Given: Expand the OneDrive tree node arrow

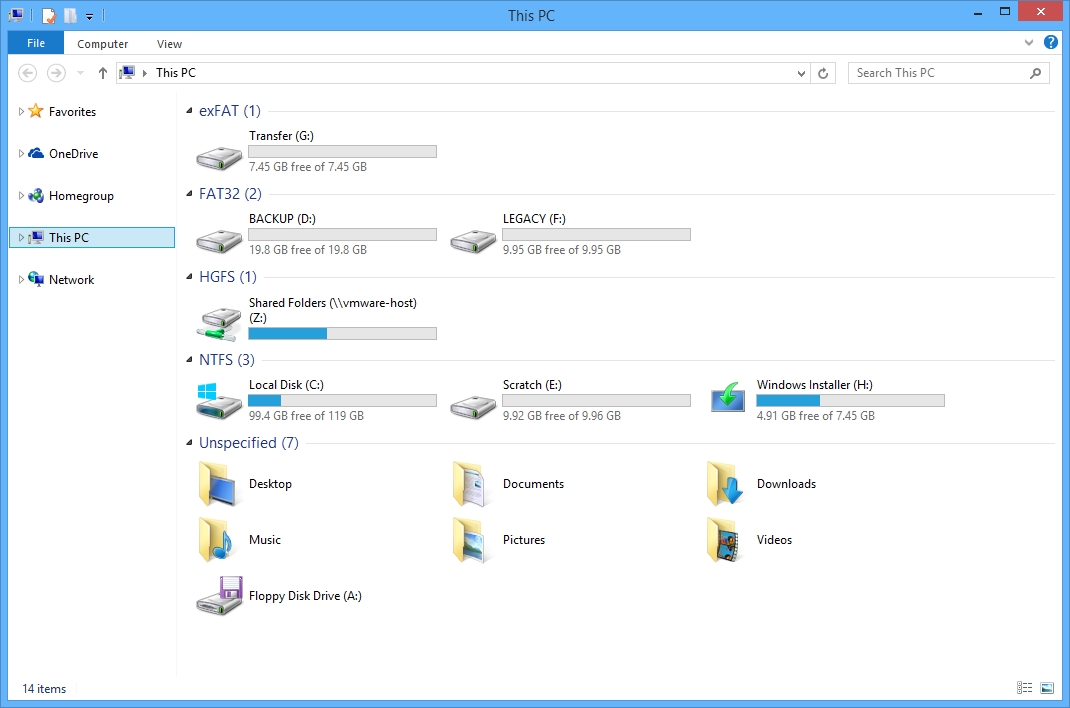Looking at the screenshot, I should pos(21,153).
